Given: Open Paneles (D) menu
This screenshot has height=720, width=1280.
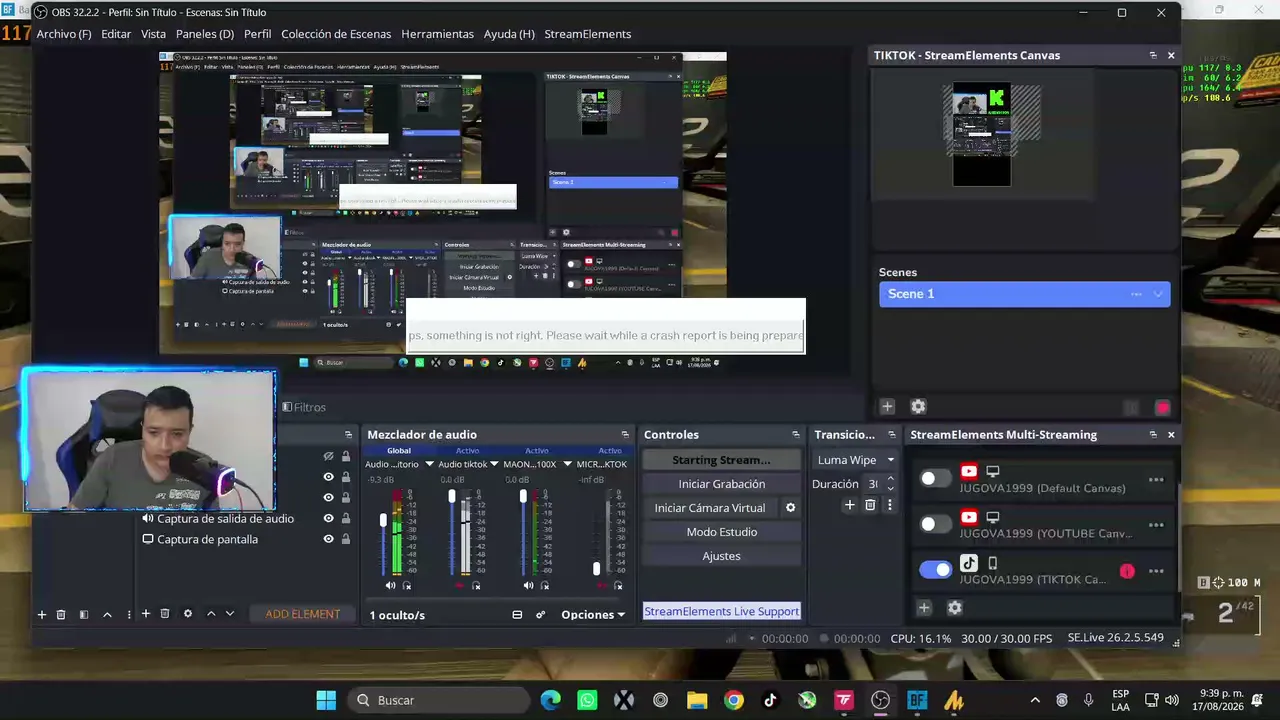Looking at the screenshot, I should pos(205,34).
